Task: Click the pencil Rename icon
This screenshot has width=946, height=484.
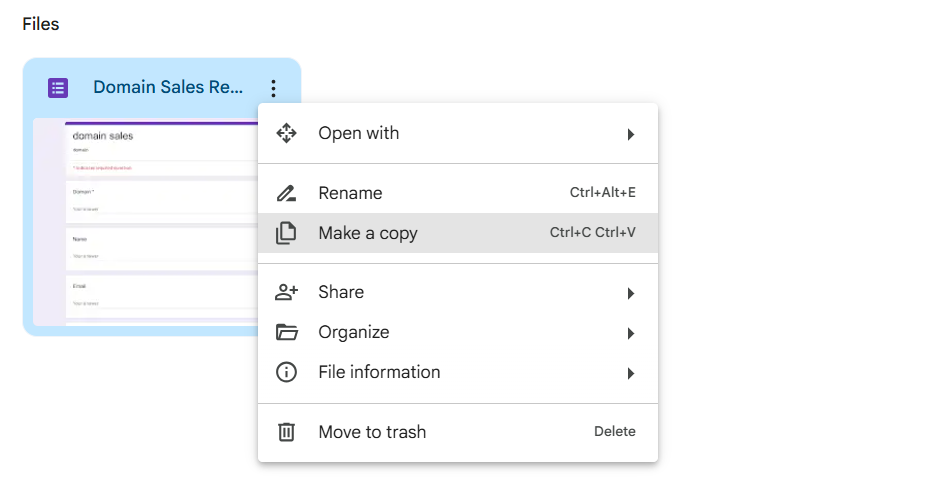Action: coord(286,193)
